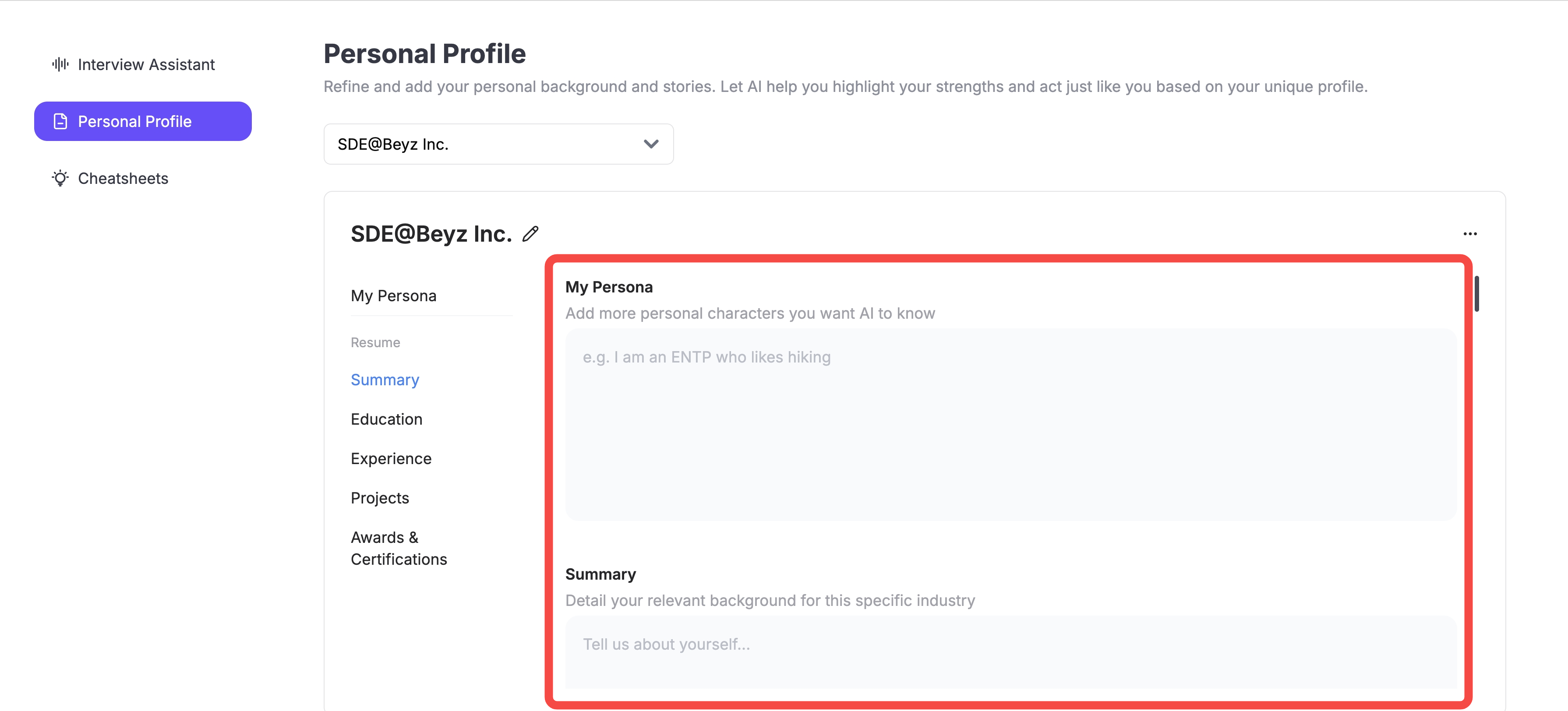This screenshot has height=711, width=1568.
Task: Click the SDE@Beyz Inc. profile heading
Action: tap(431, 234)
